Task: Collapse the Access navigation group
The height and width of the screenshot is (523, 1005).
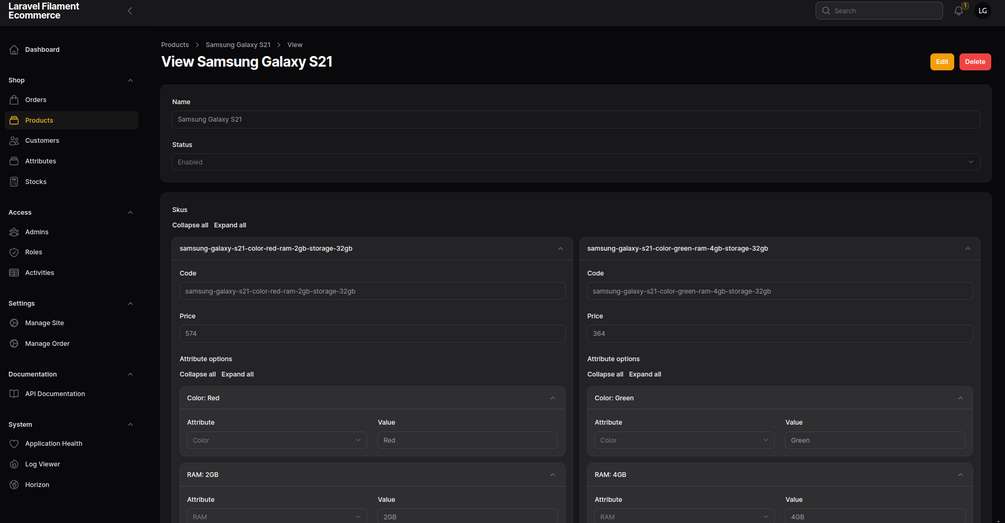Action: point(130,212)
